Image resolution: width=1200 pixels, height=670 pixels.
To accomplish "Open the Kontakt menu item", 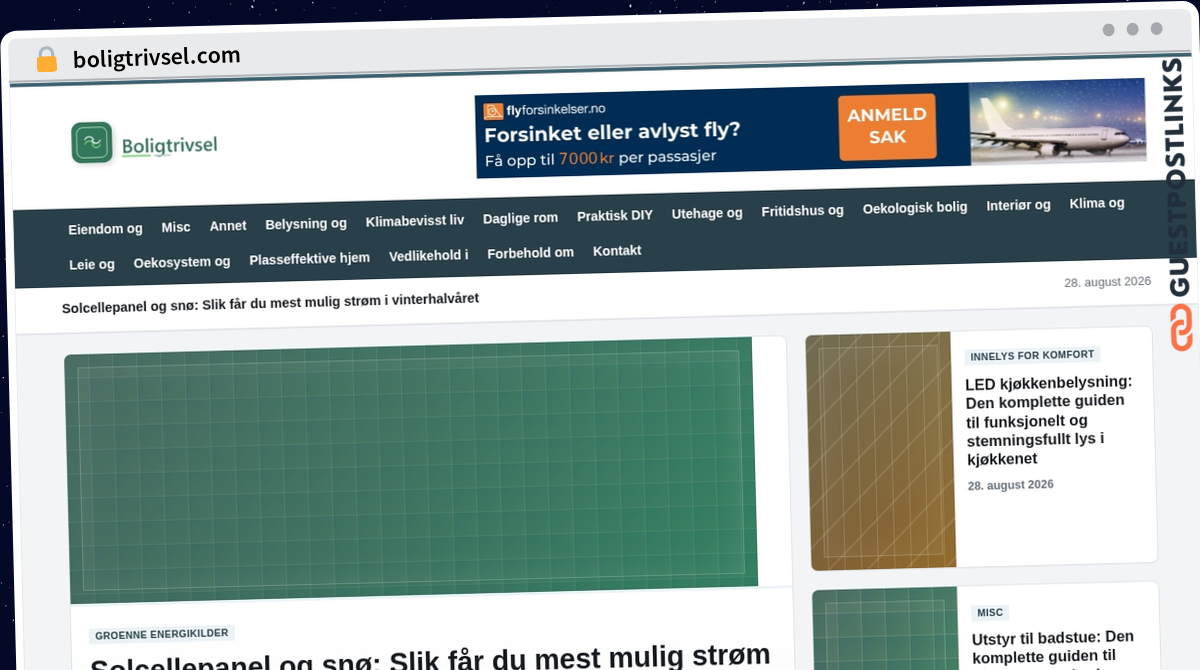I will click(617, 251).
